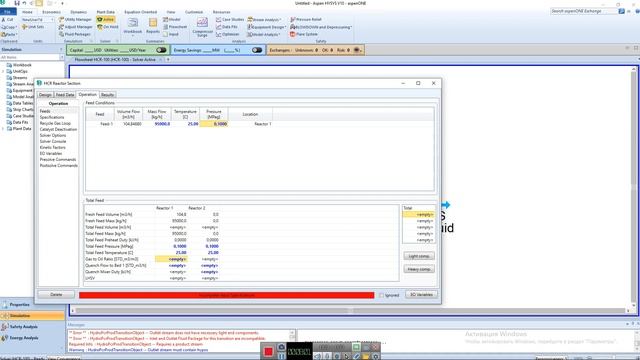Expand the UnitOps tree node
Image resolution: width=640 pixels, height=360 pixels.
point(3,71)
